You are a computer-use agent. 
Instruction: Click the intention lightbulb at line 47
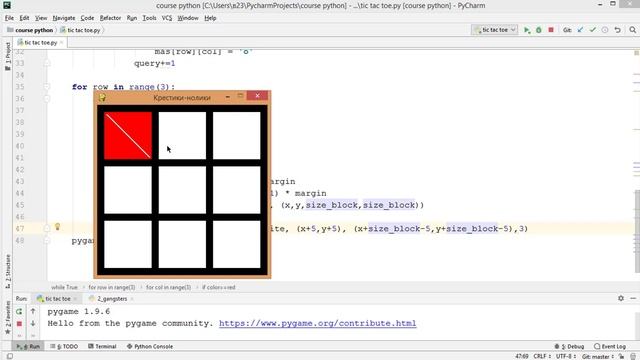pos(58,227)
